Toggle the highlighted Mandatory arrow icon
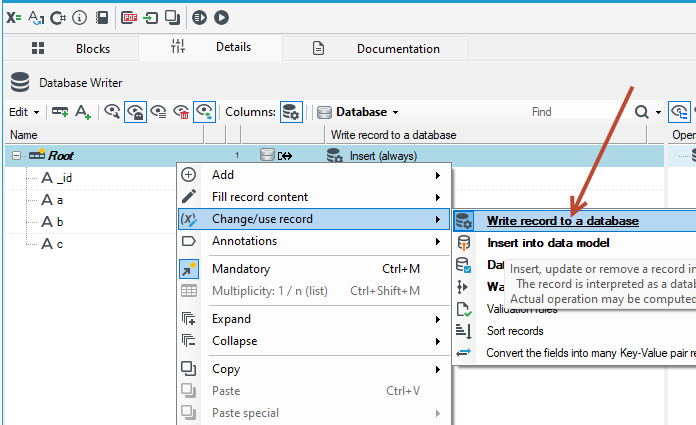This screenshot has width=696, height=425. [189, 269]
